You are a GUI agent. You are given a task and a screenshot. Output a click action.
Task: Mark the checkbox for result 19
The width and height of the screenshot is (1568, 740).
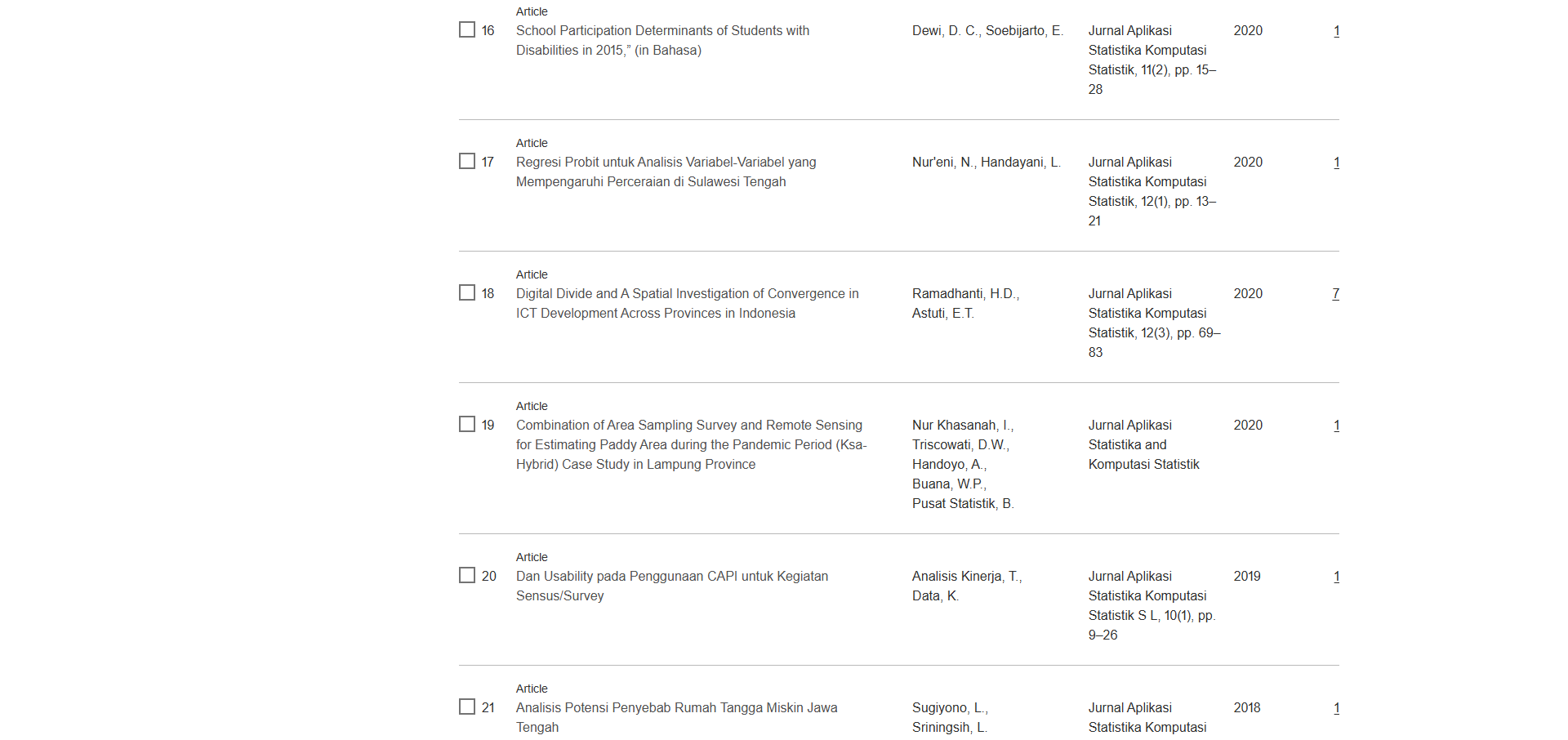click(x=467, y=425)
